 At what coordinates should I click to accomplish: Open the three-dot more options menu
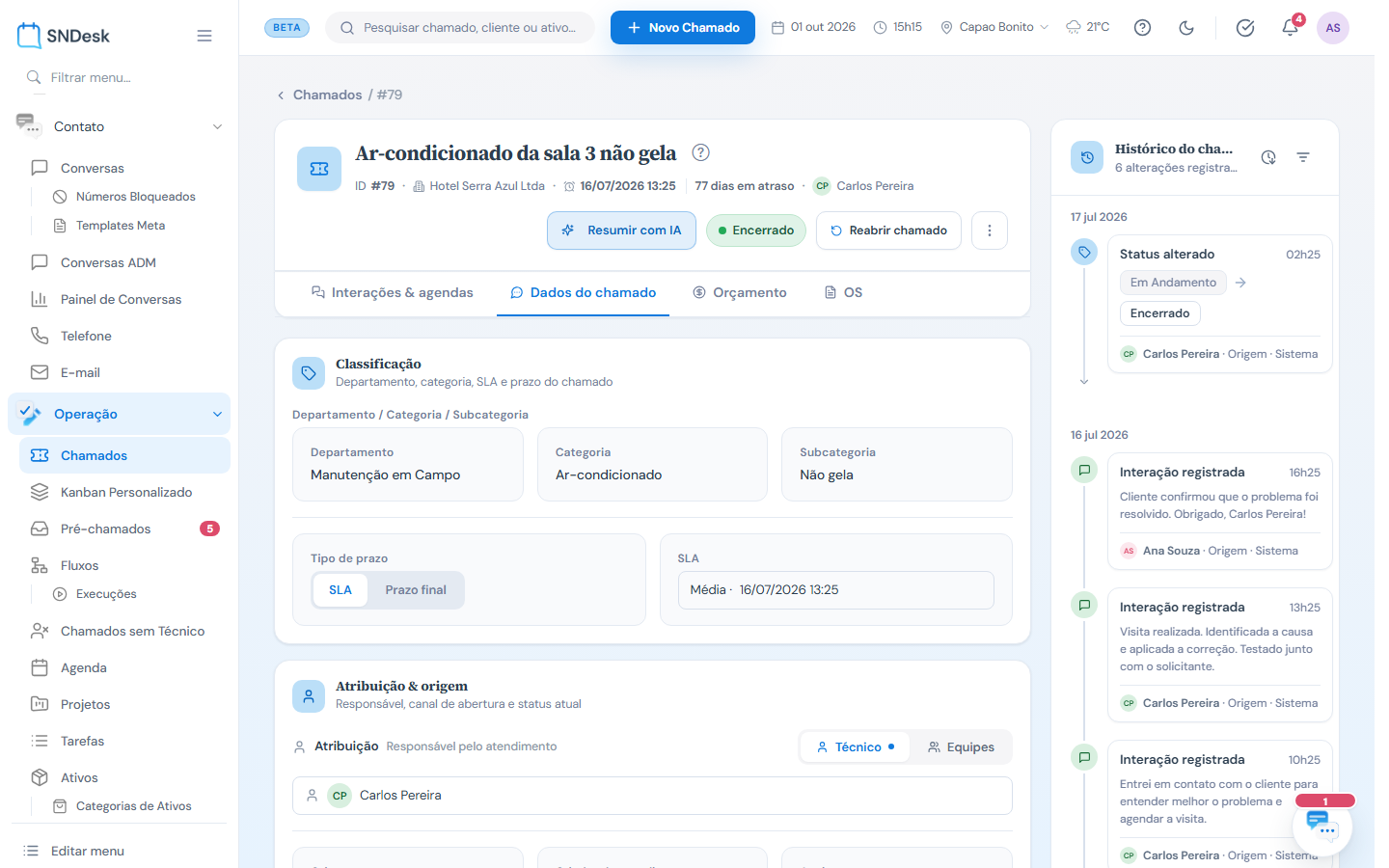point(990,231)
